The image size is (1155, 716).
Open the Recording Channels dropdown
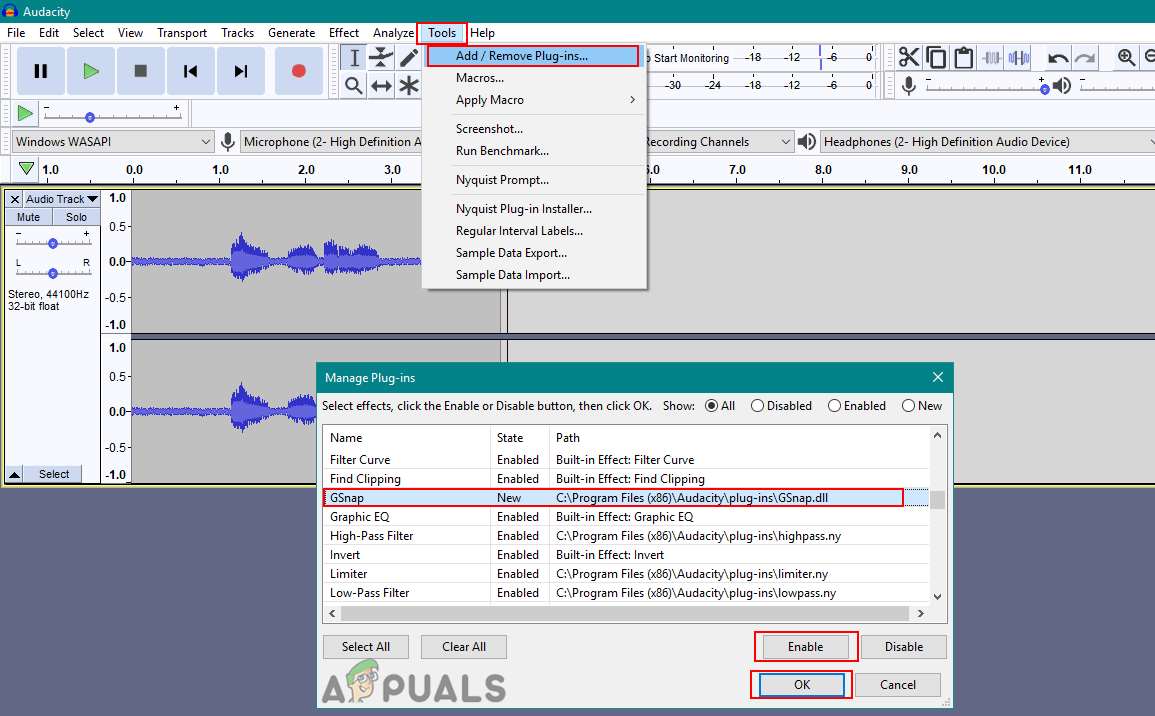click(x=718, y=141)
